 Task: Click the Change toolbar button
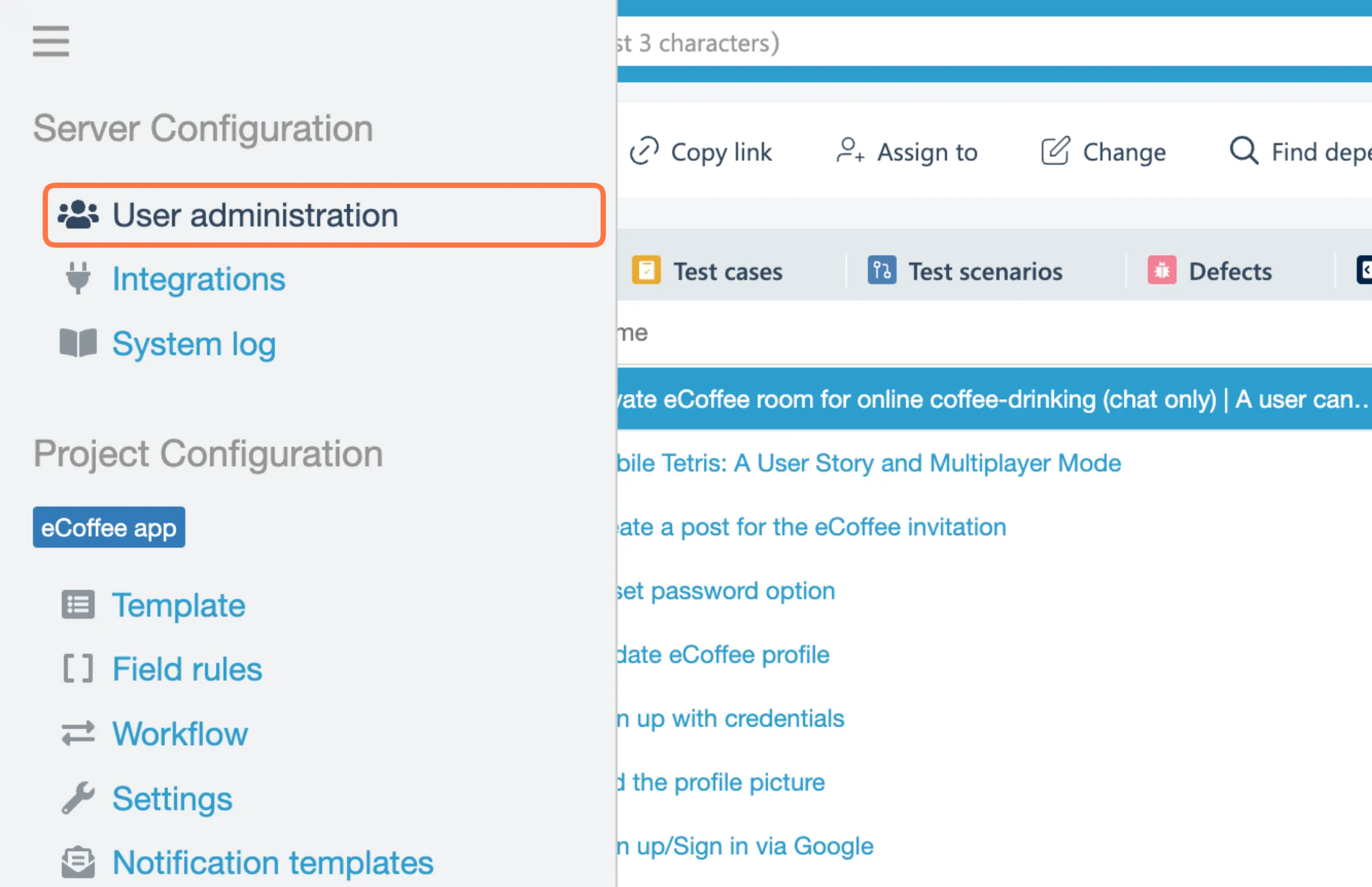pyautogui.click(x=1103, y=152)
